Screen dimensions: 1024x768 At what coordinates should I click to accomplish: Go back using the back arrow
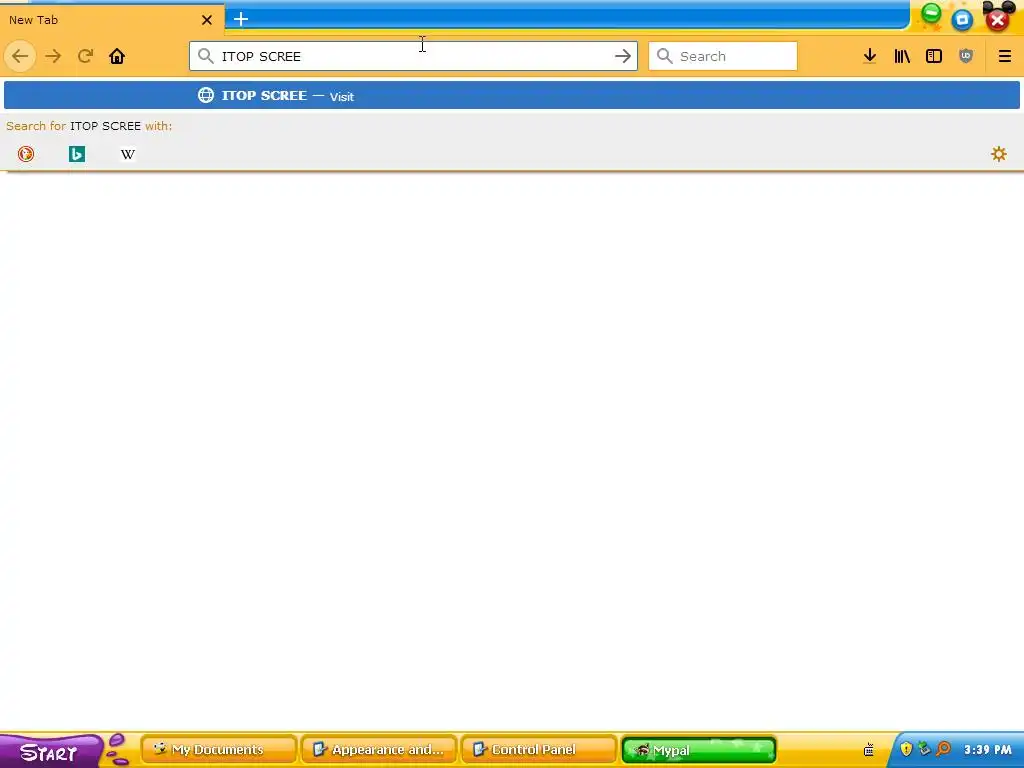pyautogui.click(x=20, y=56)
